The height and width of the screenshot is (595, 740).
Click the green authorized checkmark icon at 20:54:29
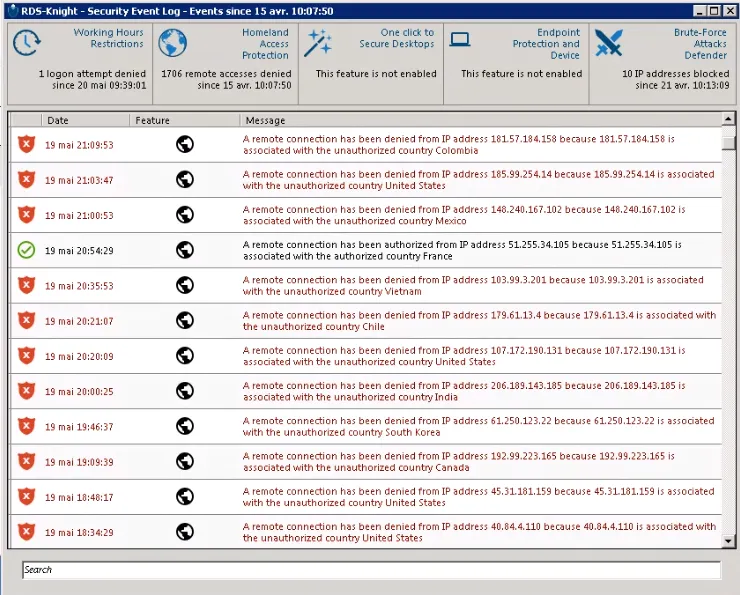pyautogui.click(x=26, y=250)
